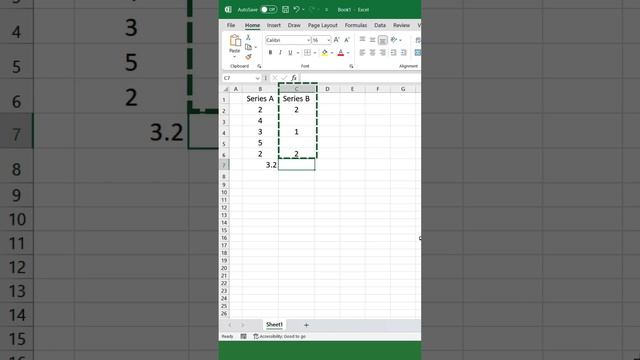Toggle Italic formatting
Image resolution: width=640 pixels, height=360 pixels.
(x=280, y=53)
